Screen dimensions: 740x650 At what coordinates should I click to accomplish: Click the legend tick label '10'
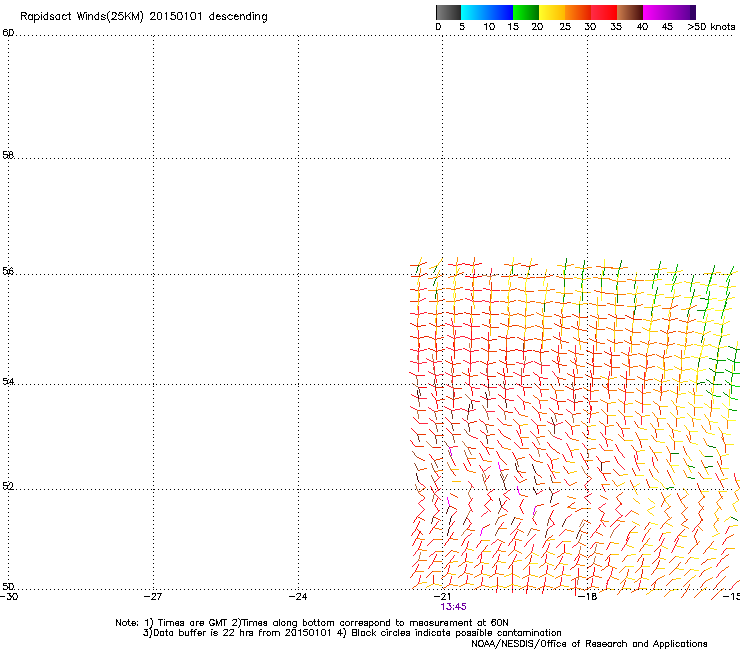(x=489, y=27)
